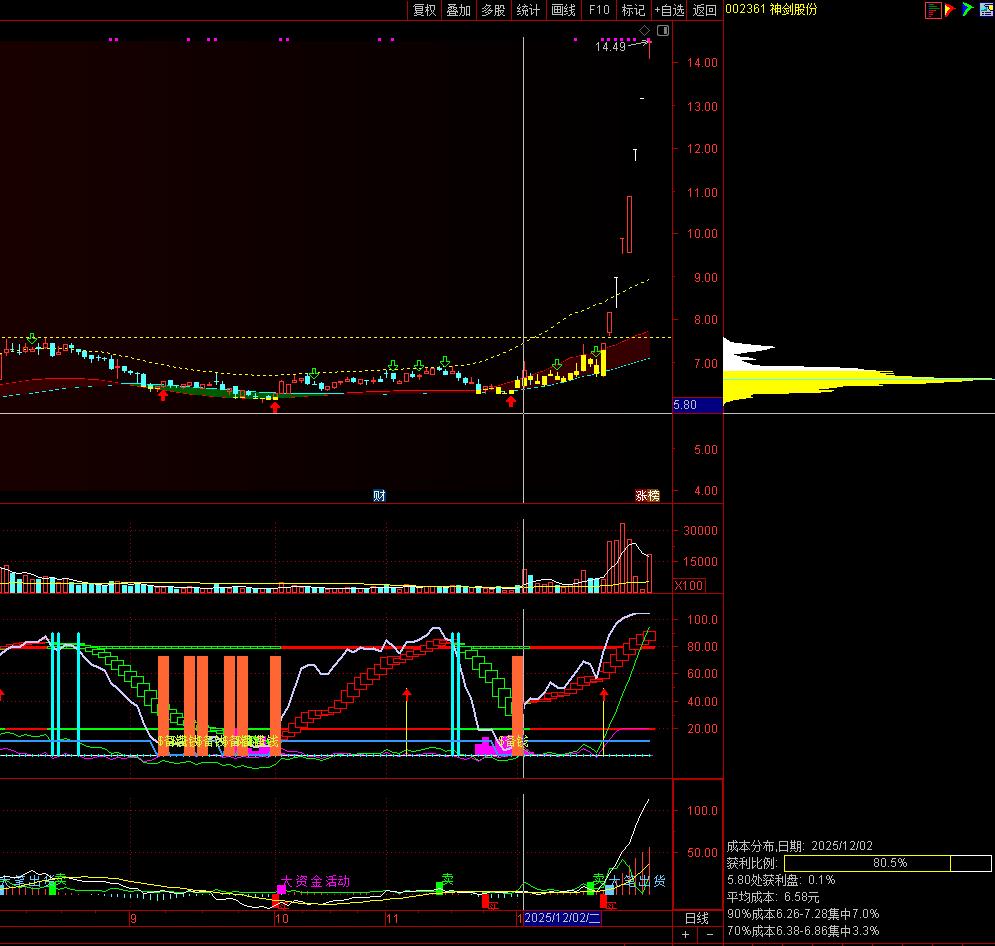Image resolution: width=995 pixels, height=946 pixels.
Task: Click the 返回 back button
Action: [705, 10]
